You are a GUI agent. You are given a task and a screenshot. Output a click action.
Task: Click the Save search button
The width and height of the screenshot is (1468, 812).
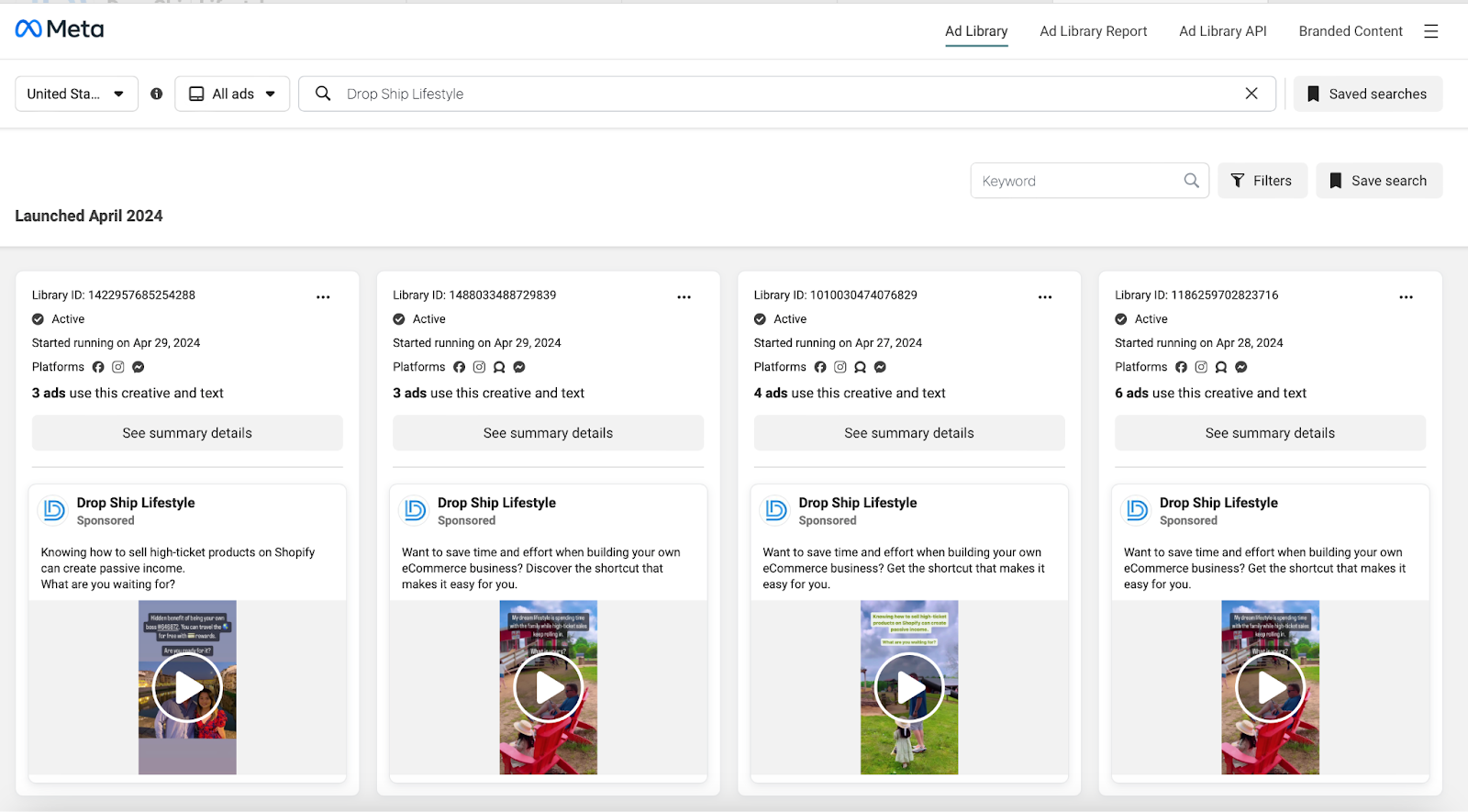(x=1379, y=181)
